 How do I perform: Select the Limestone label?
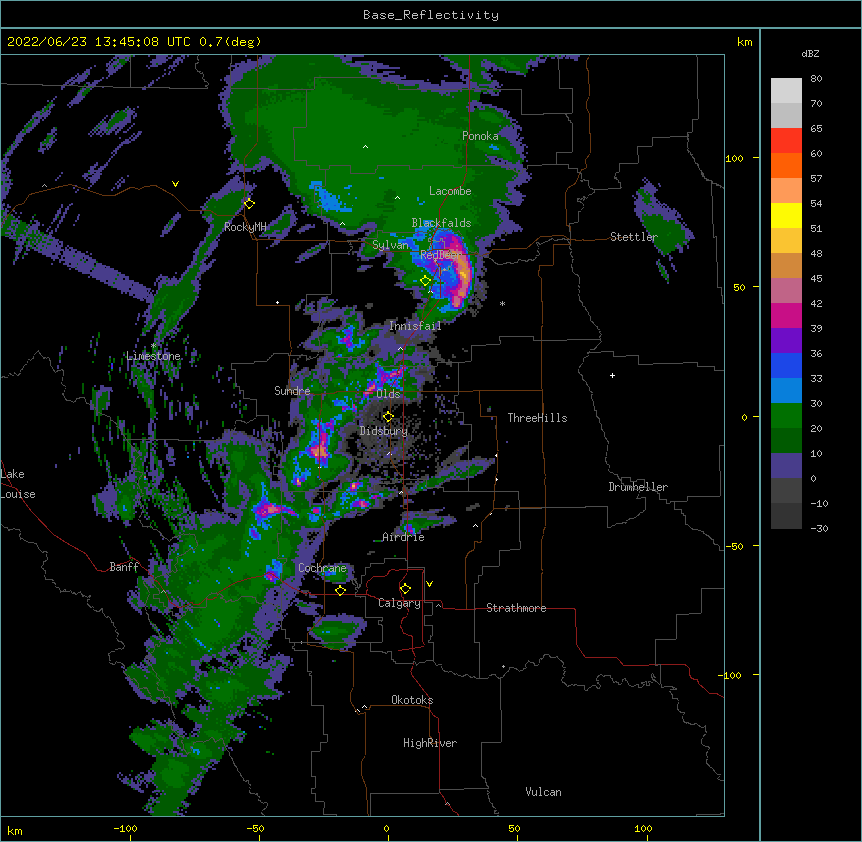point(153,356)
